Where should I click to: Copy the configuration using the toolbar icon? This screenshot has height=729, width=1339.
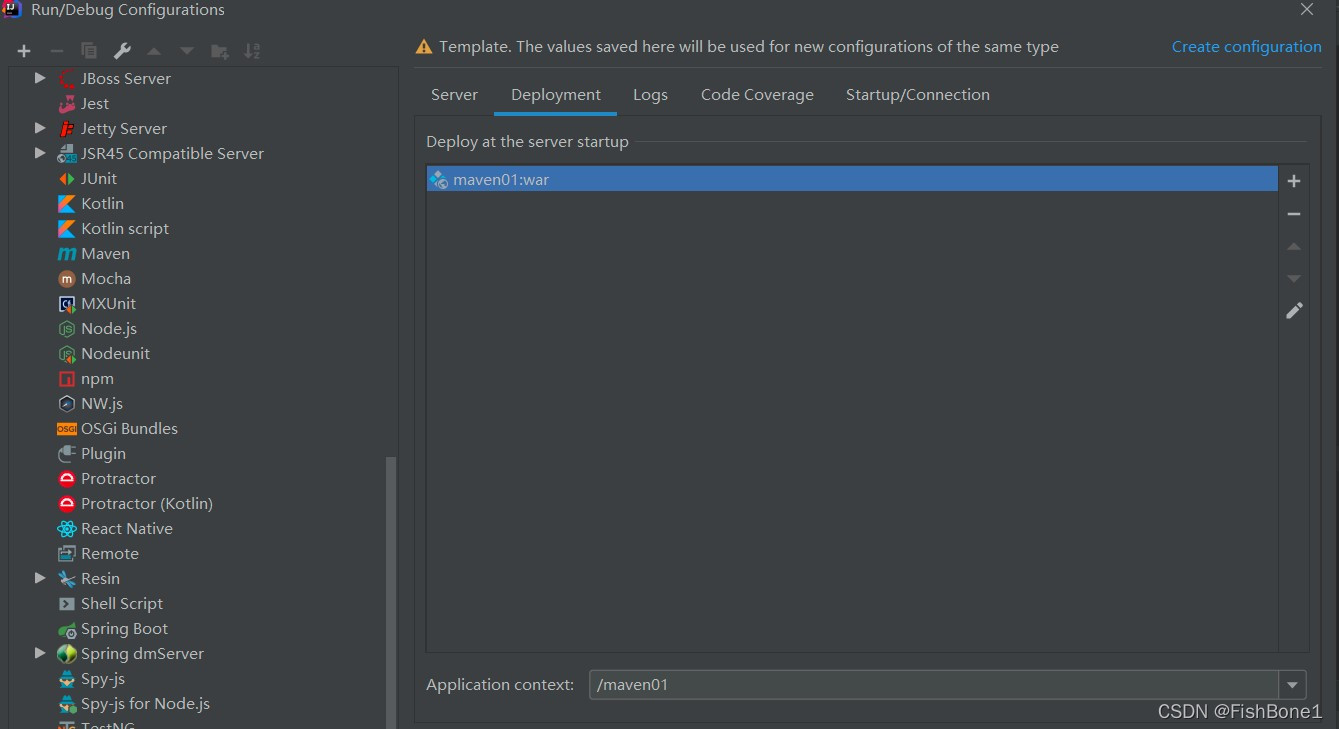89,51
